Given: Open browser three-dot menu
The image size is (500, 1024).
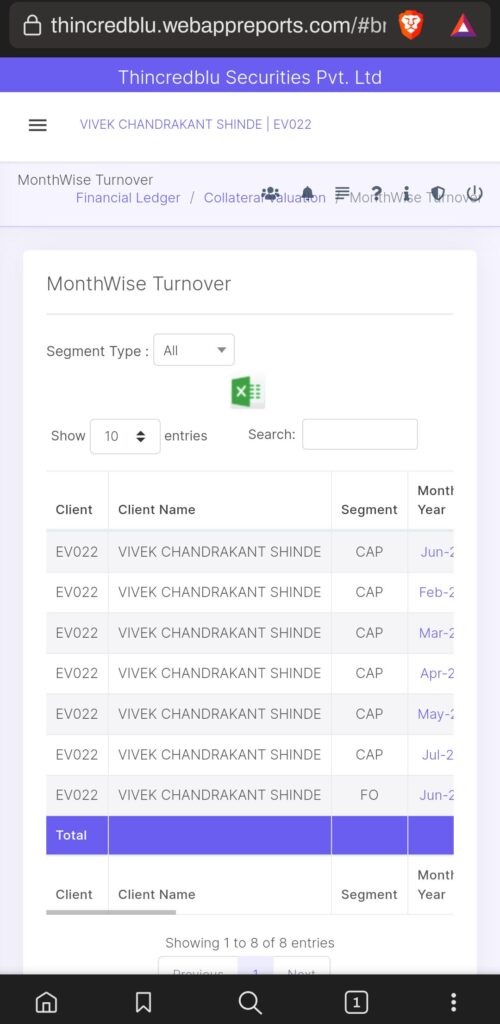Looking at the screenshot, I should tap(454, 1001).
